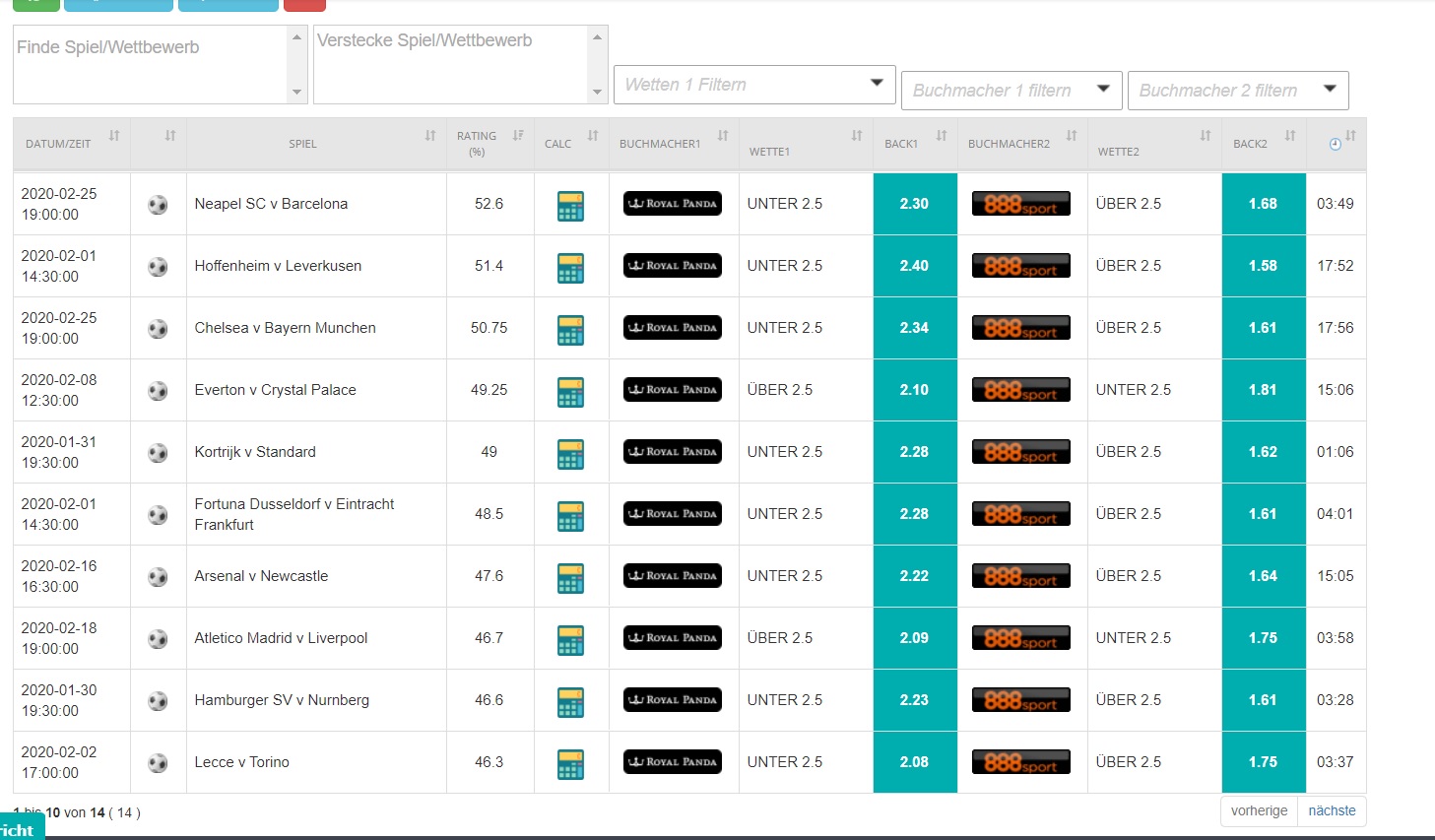Sort by SPIEL column header
This screenshot has height=840, width=1435.
click(x=316, y=144)
